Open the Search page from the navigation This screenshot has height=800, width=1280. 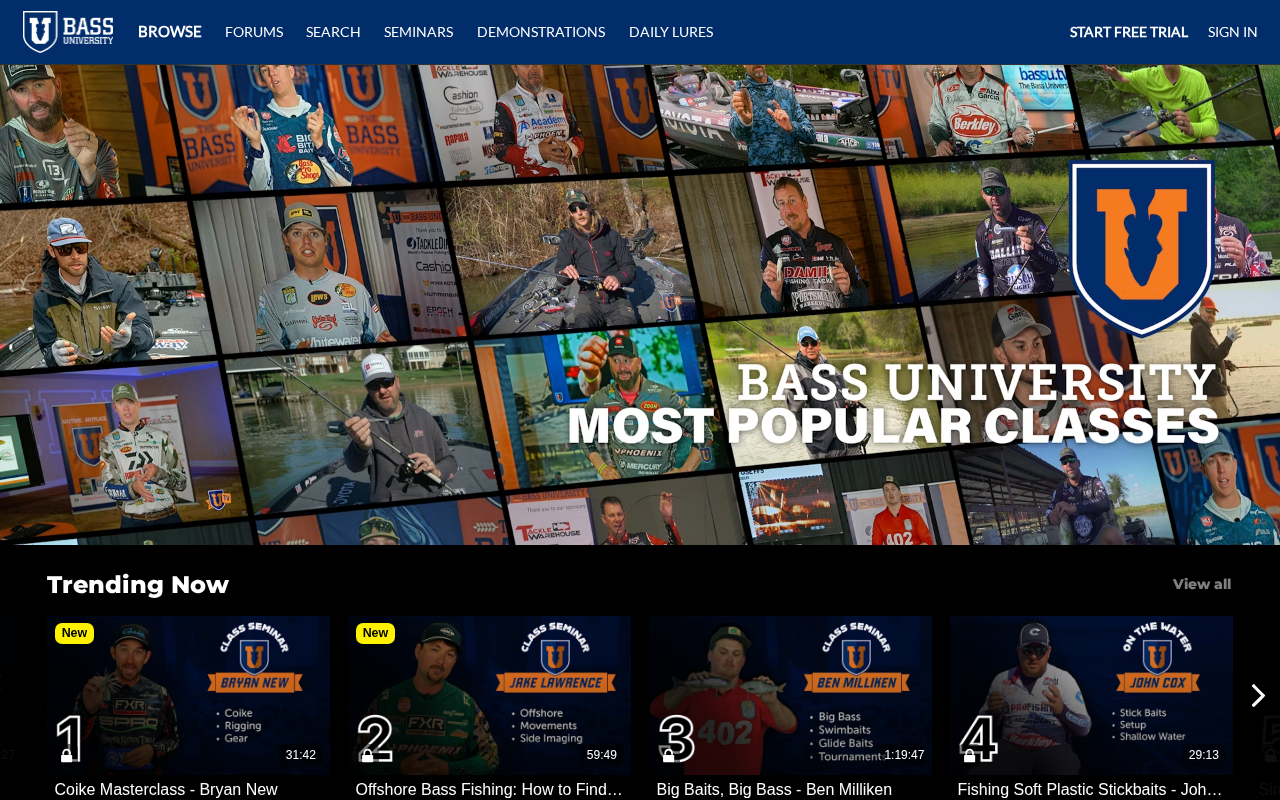coord(333,32)
